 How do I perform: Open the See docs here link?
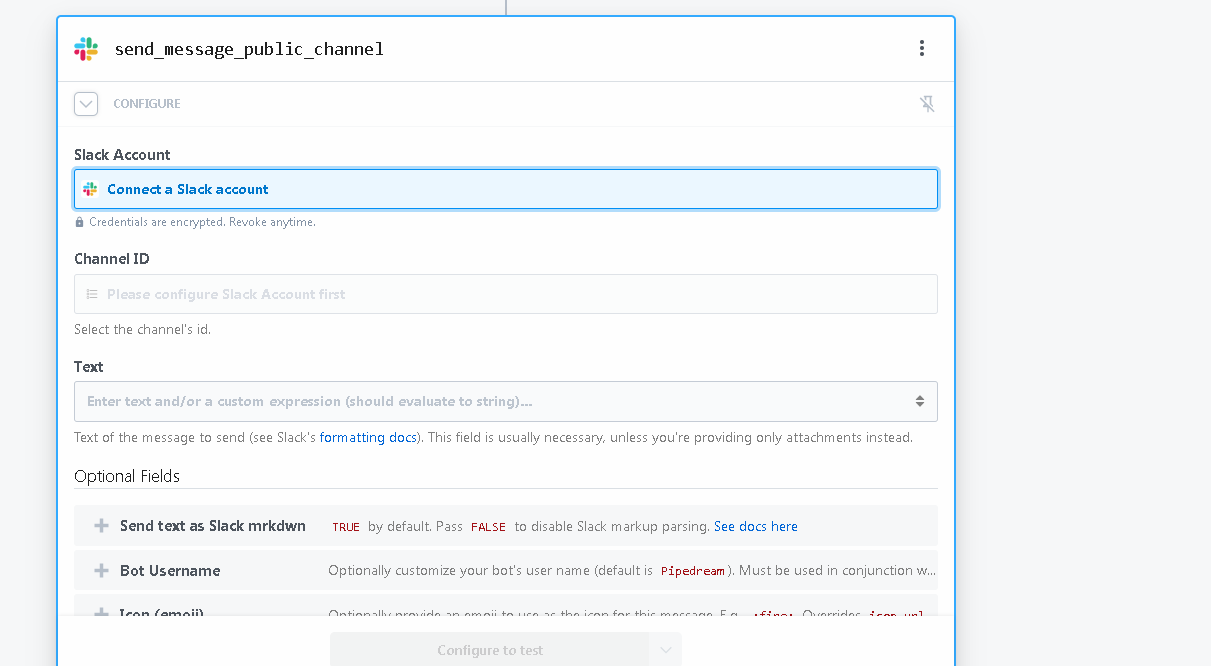756,526
